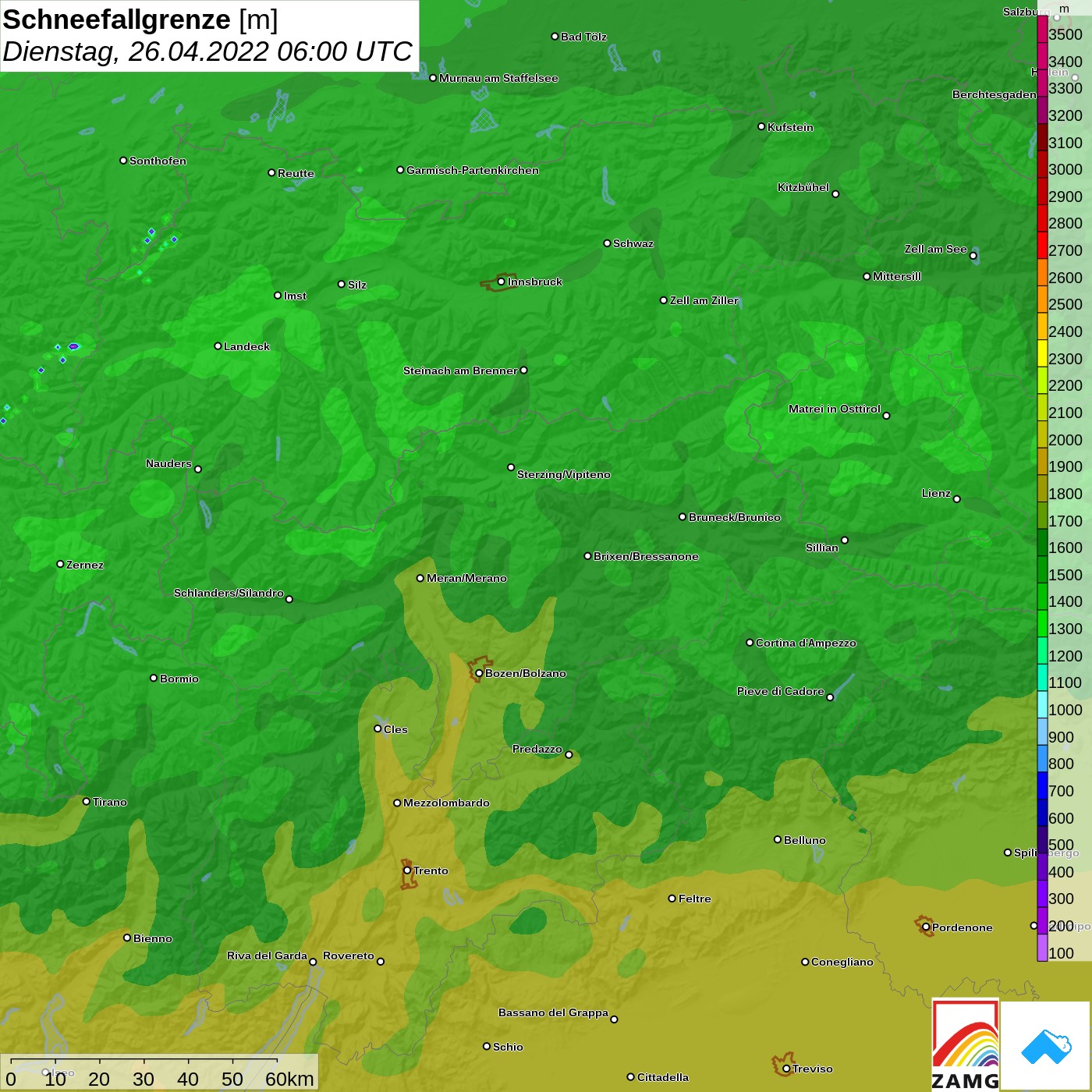This screenshot has height=1092, width=1092.
Task: Click the "60km" scale bar label
Action: (x=289, y=1079)
